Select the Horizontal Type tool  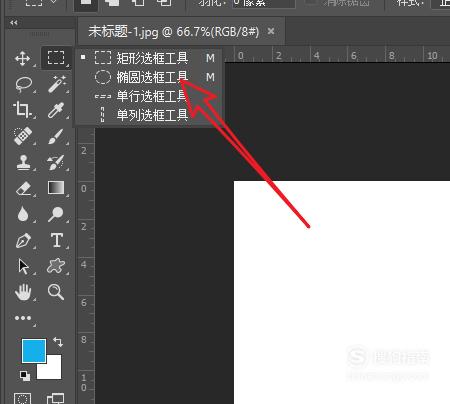[57, 240]
